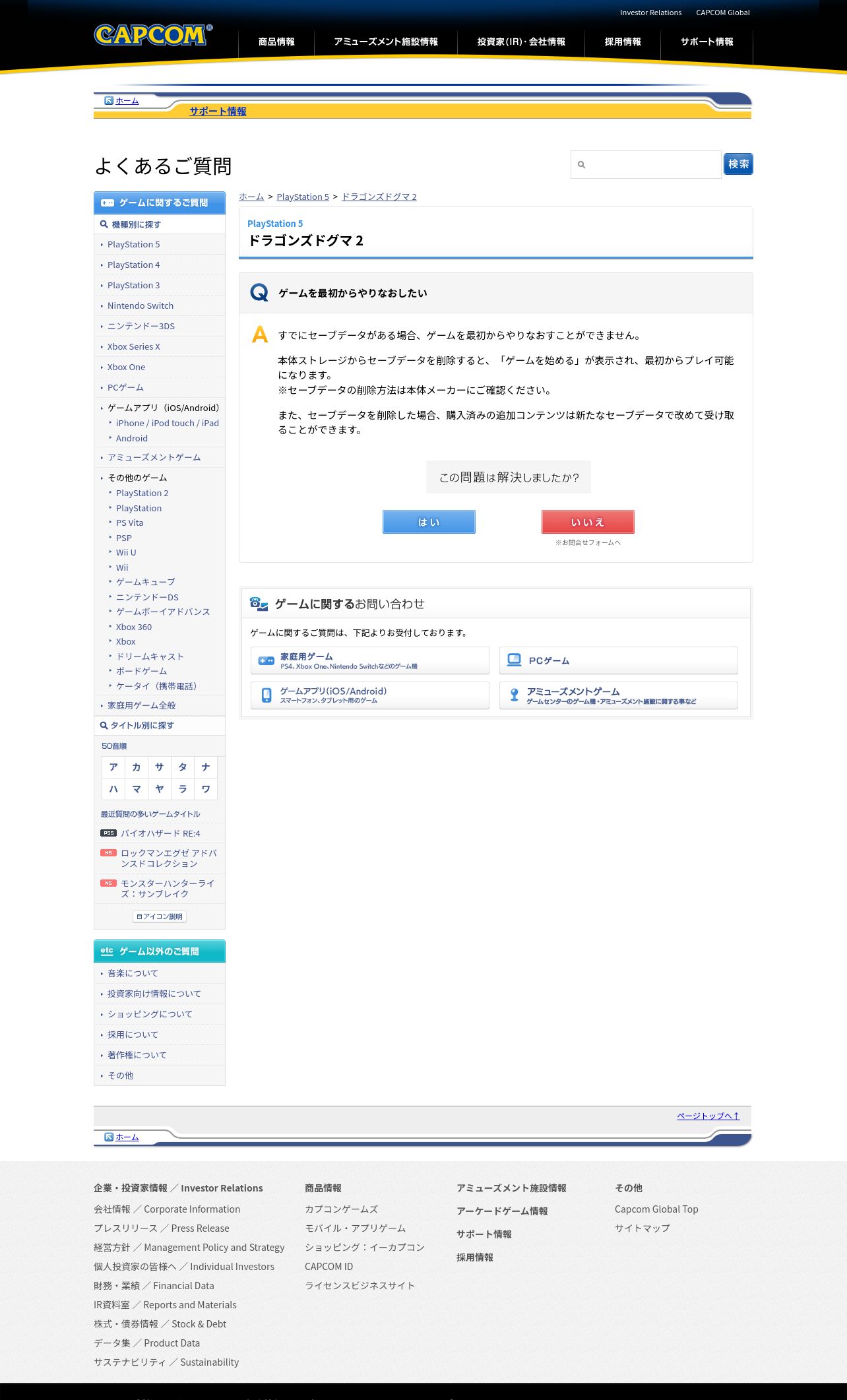847x1400 pixels.
Task: Open the バイオハザード RE:4 title link
Action: coord(160,833)
